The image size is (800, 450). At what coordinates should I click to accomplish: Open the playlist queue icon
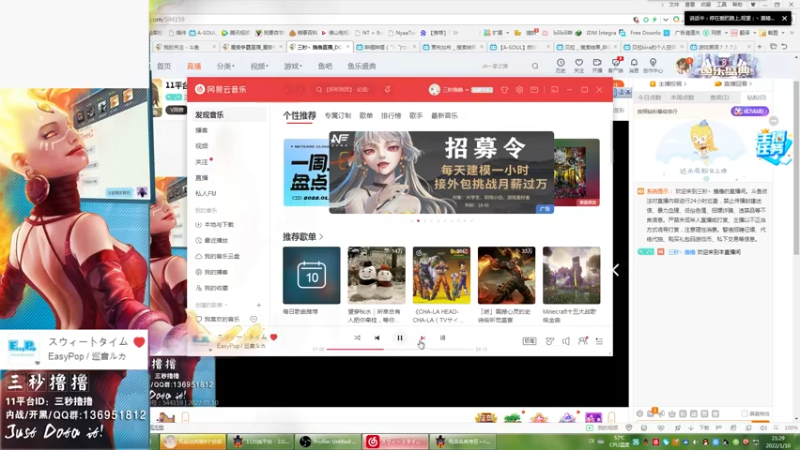coord(599,341)
